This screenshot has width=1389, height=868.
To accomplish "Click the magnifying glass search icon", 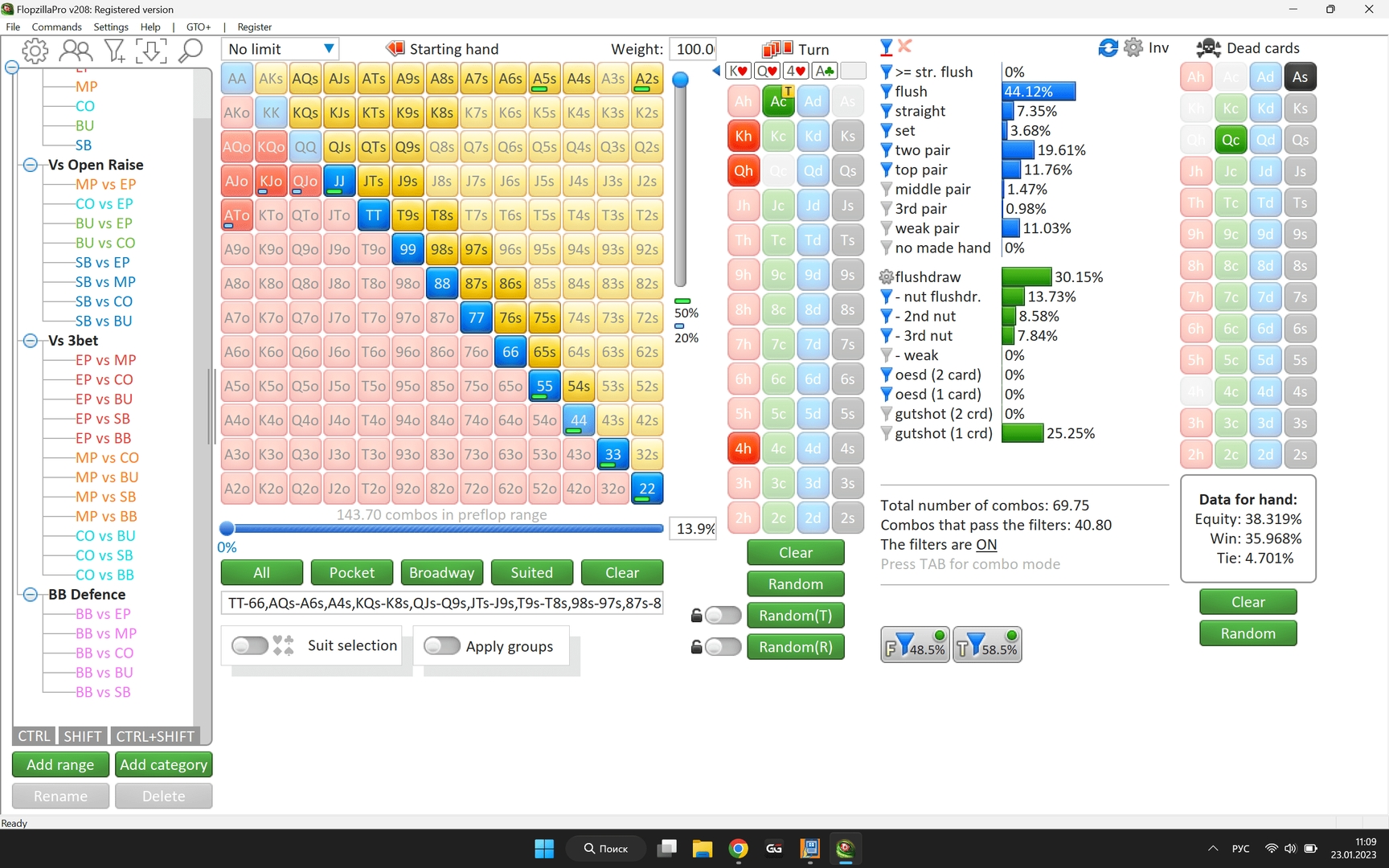I will point(191,51).
